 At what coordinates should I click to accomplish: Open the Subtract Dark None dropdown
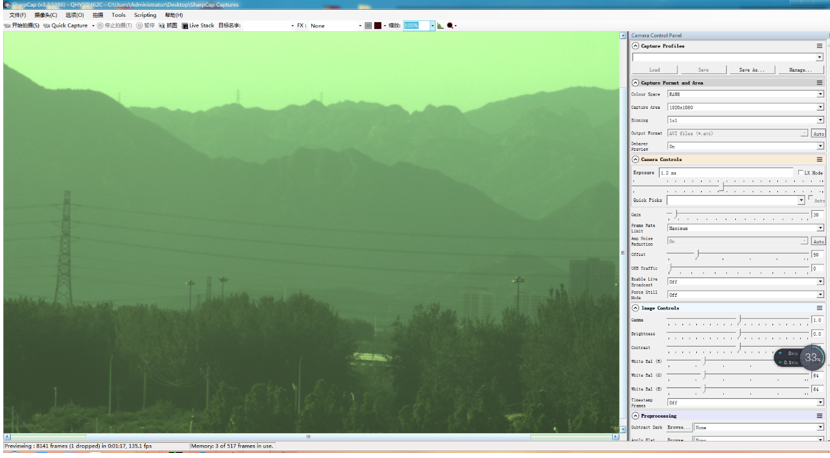pyautogui.click(x=759, y=427)
